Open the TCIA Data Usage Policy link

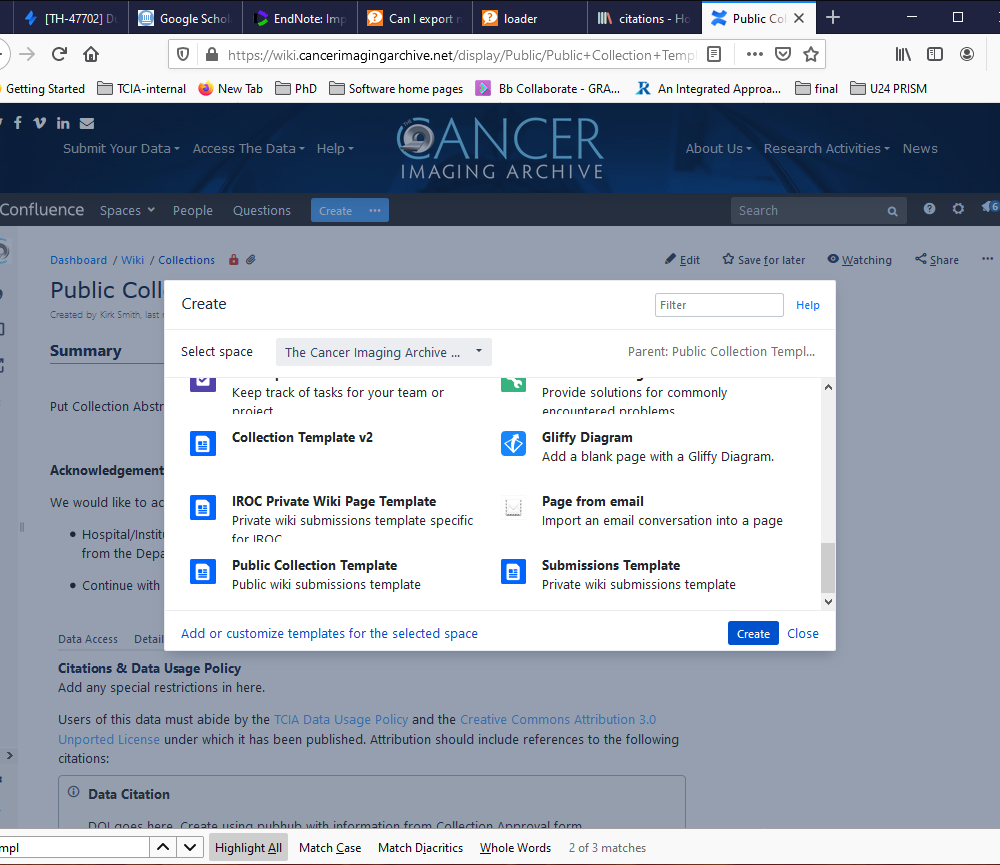[341, 719]
